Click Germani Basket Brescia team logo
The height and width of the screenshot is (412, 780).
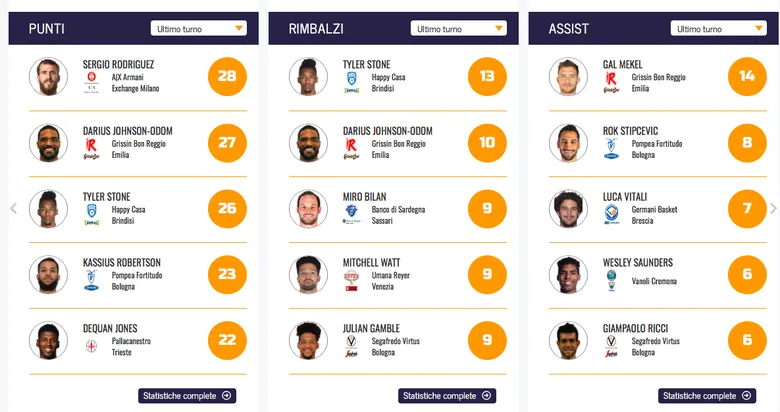point(612,214)
